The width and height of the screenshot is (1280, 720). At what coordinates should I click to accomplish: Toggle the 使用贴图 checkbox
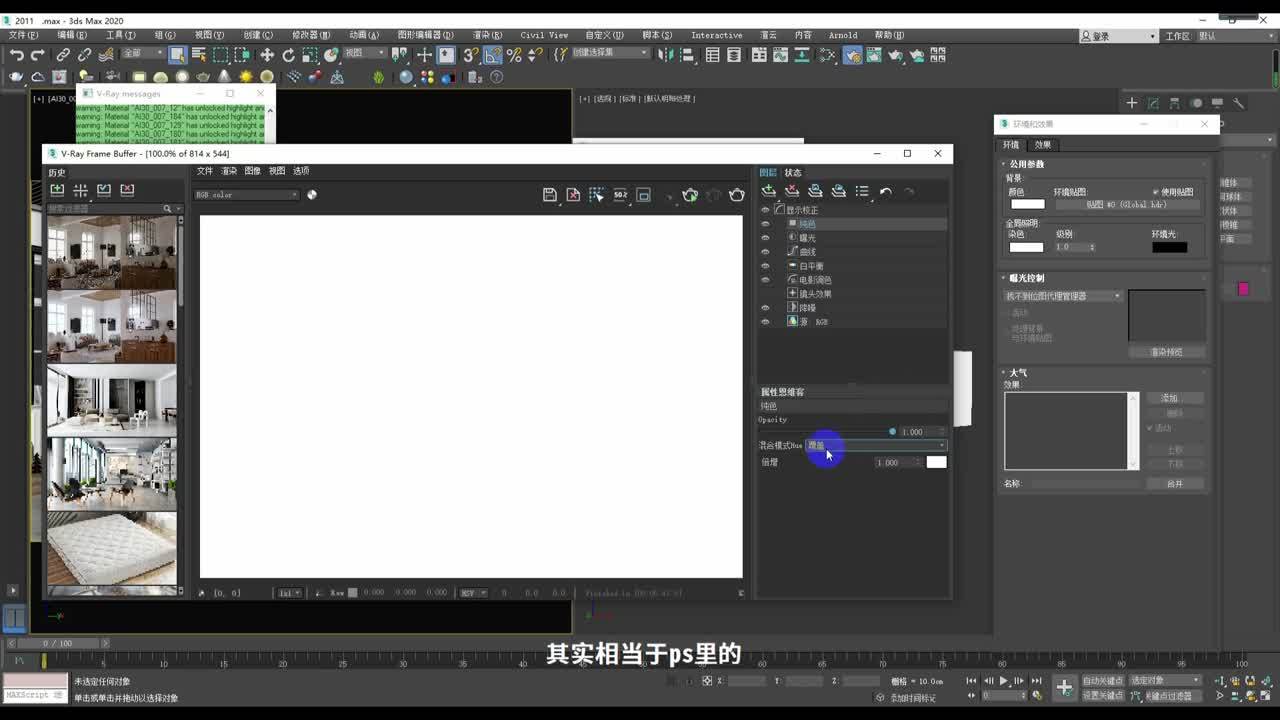1156,192
